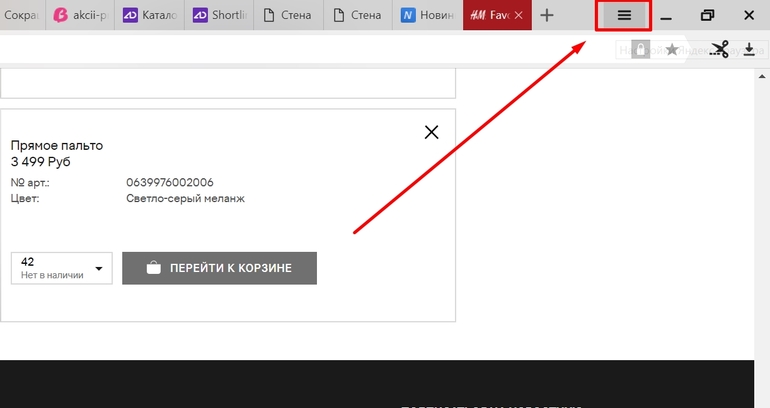The height and width of the screenshot is (408, 770).
Task: Minimize the browser window
Action: pos(665,16)
